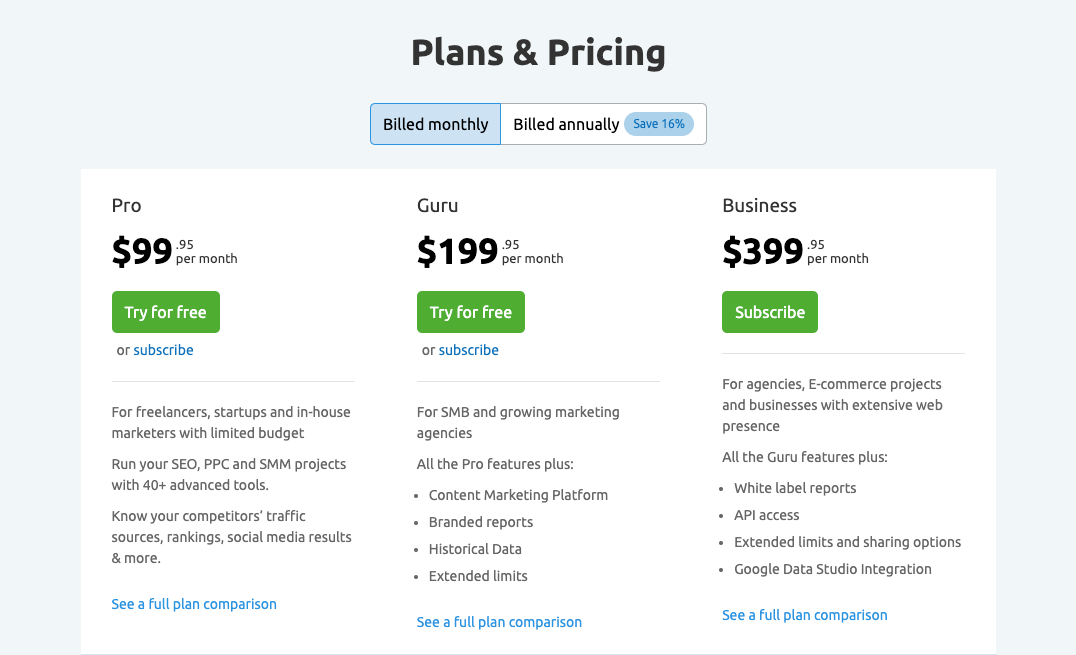Click the $199.95 Guru price

click(458, 251)
